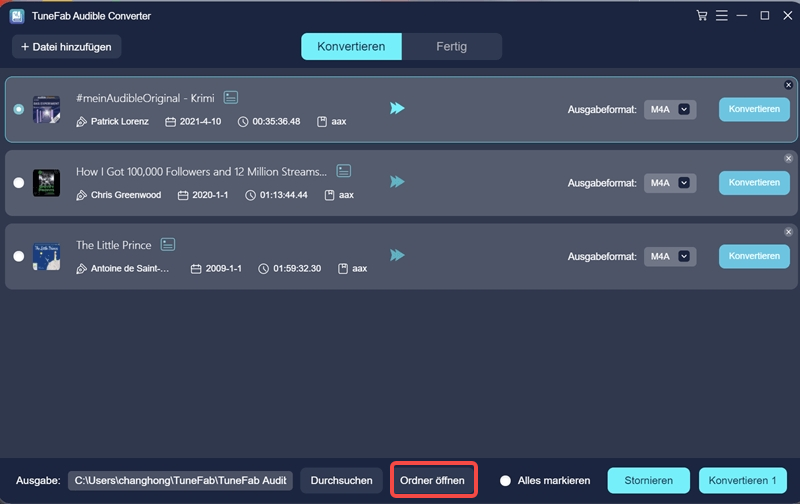Image resolution: width=800 pixels, height=504 pixels.
Task: Click author pen icon beside Chris Greenwood
Action: click(81, 195)
